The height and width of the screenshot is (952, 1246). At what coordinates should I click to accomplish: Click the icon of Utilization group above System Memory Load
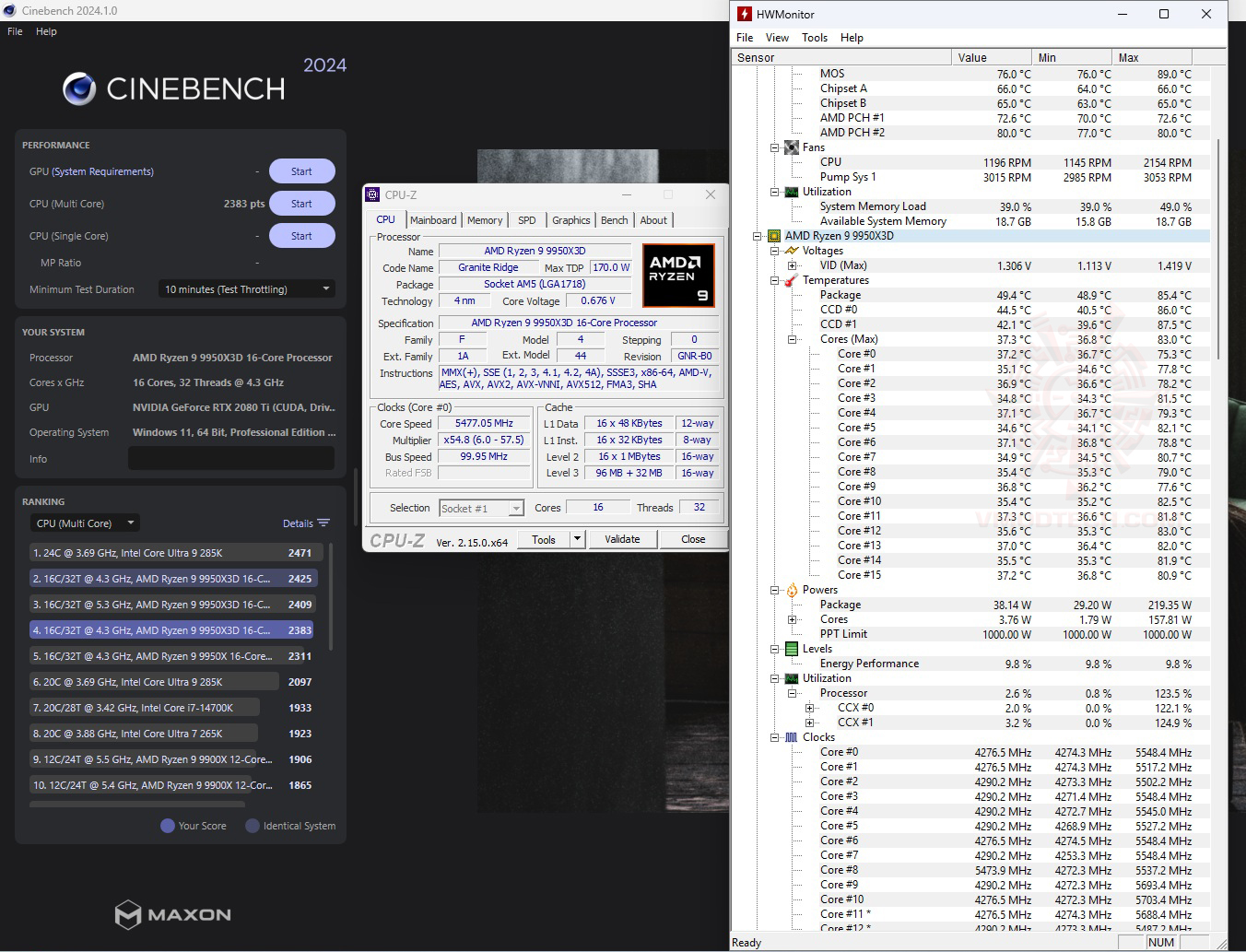pos(792,192)
